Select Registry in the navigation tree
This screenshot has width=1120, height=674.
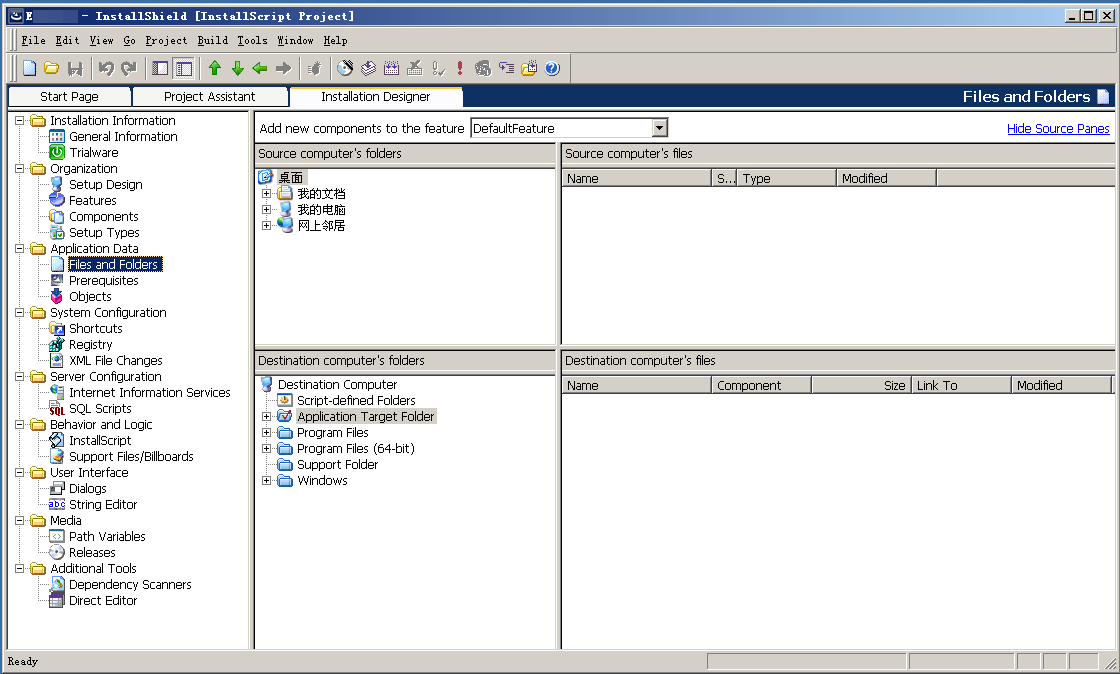tap(90, 345)
